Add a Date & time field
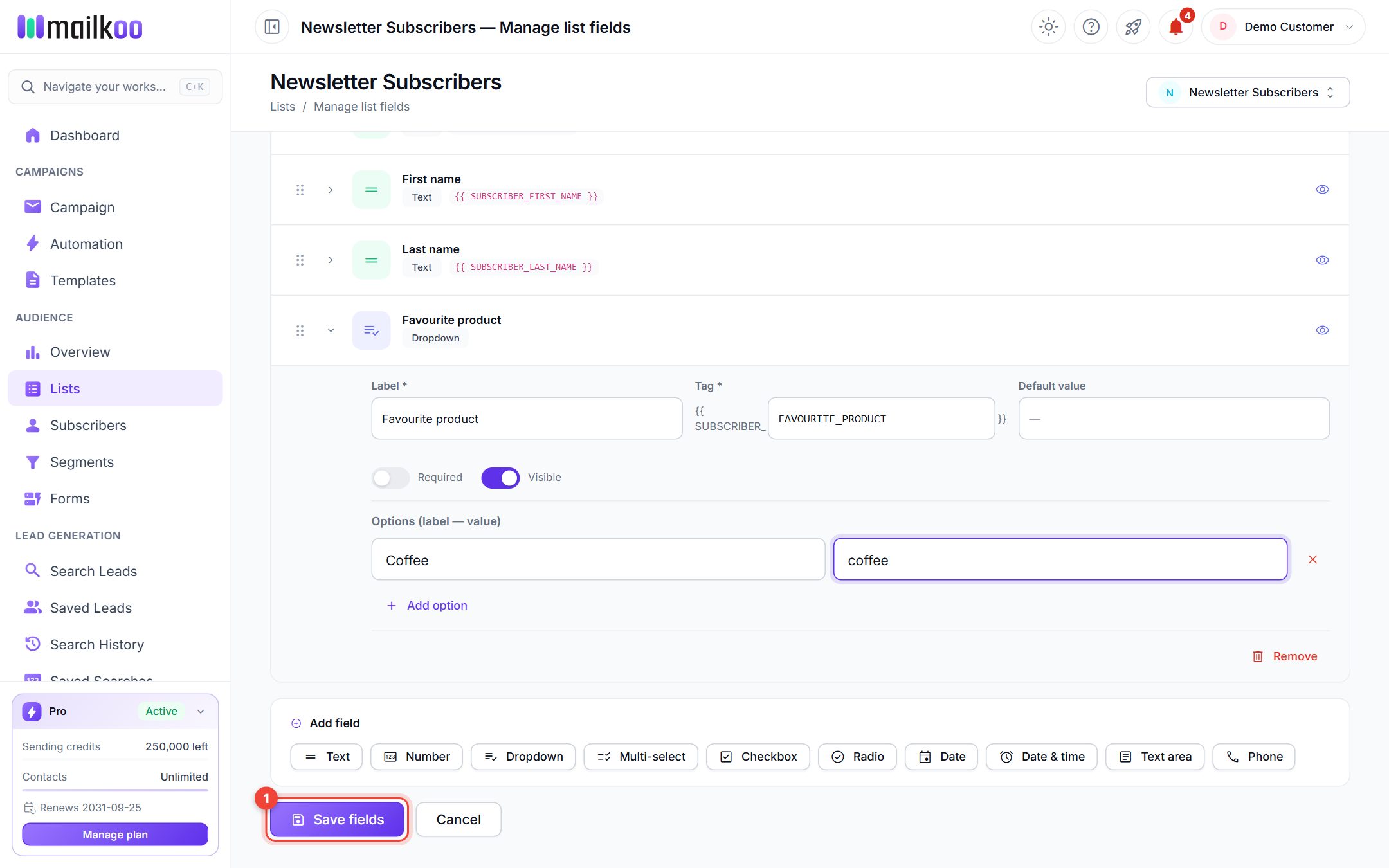Image resolution: width=1389 pixels, height=868 pixels. pos(1042,757)
